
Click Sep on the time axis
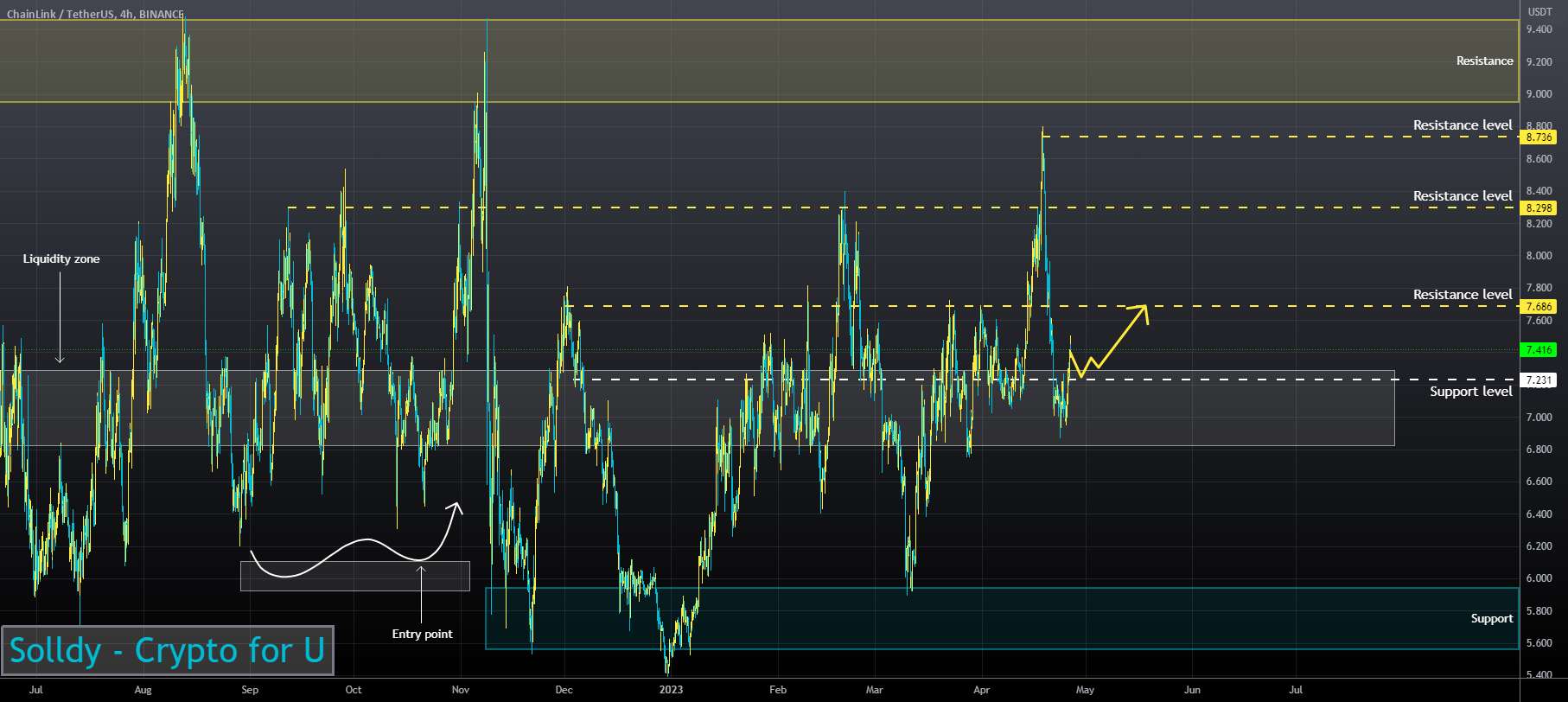(250, 690)
